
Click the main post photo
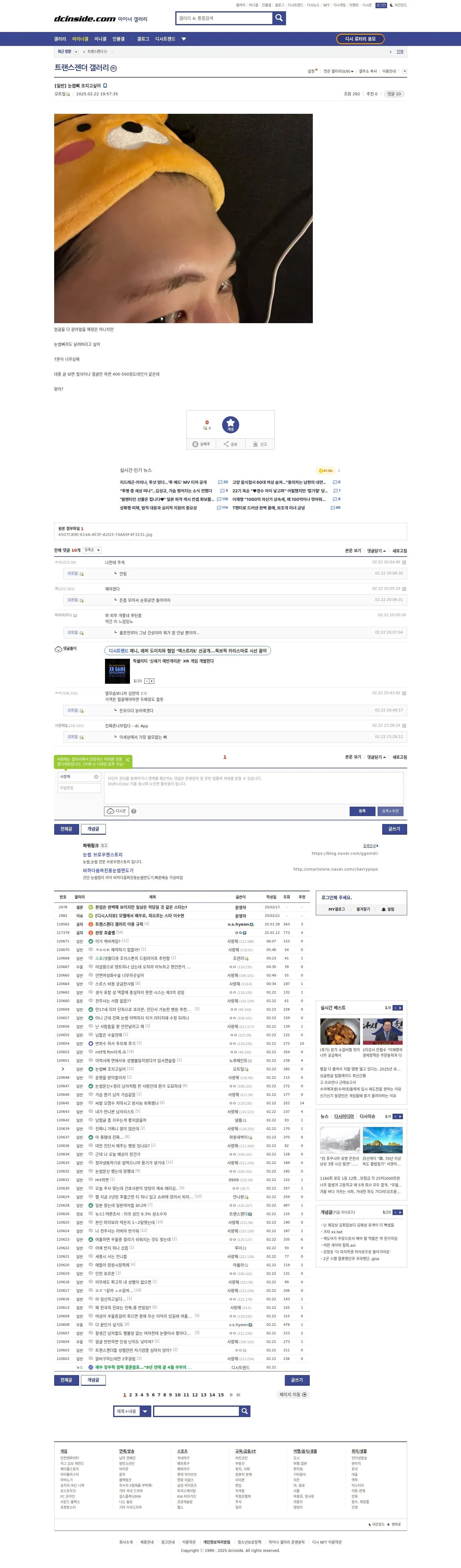(183, 218)
